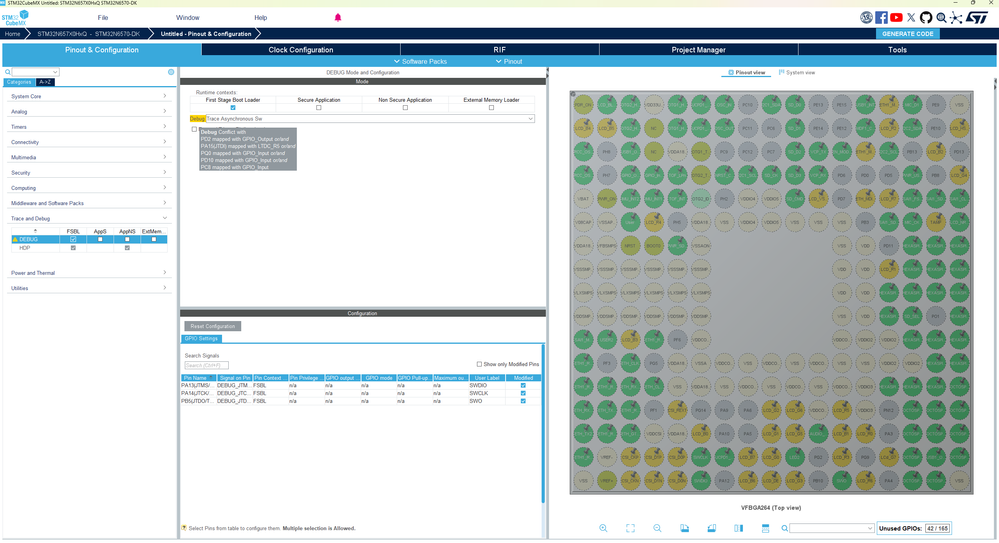The width and height of the screenshot is (999, 543).
Task: Switch to System view
Action: (x=797, y=73)
